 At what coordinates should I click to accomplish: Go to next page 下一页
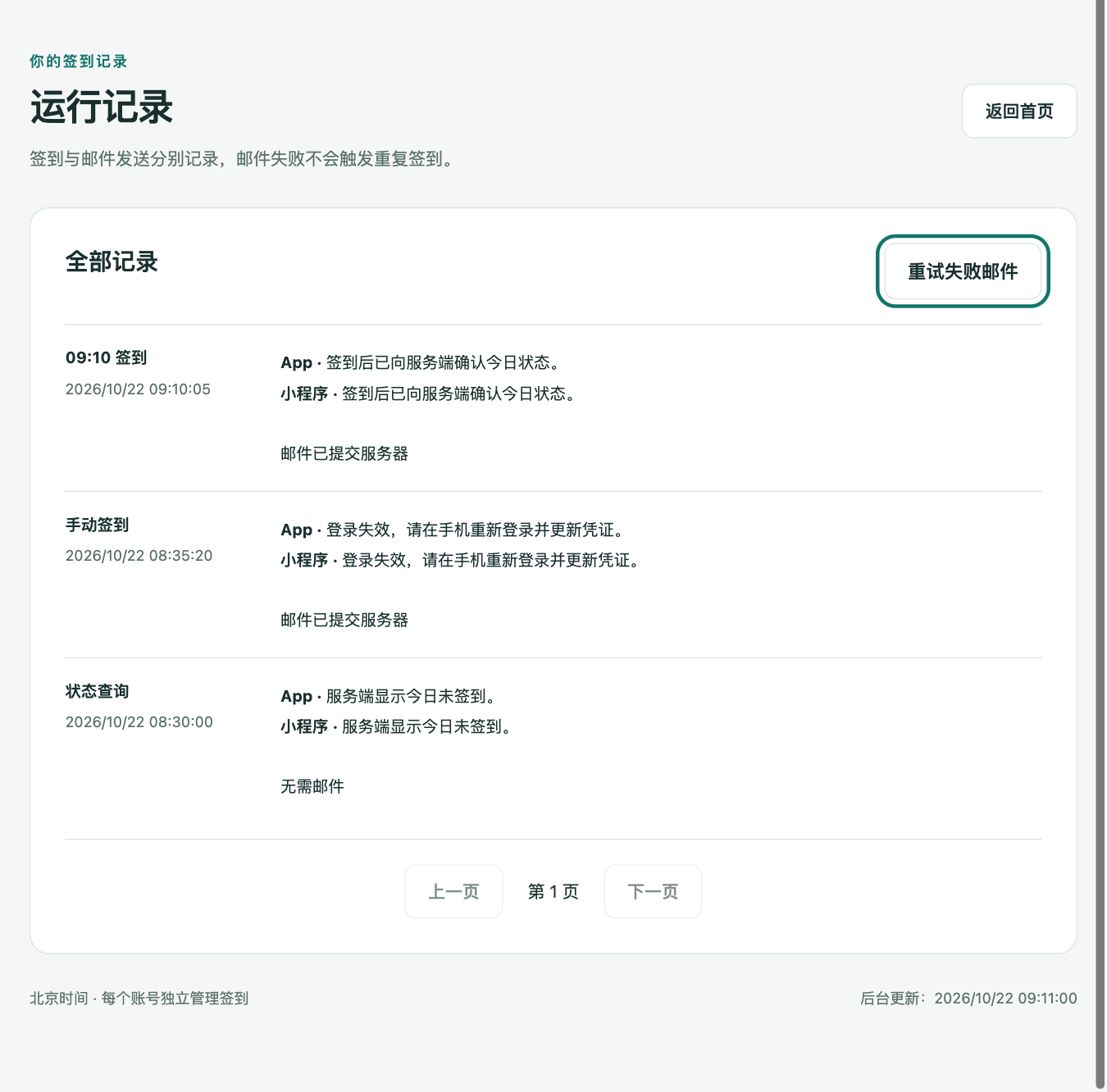point(653,891)
